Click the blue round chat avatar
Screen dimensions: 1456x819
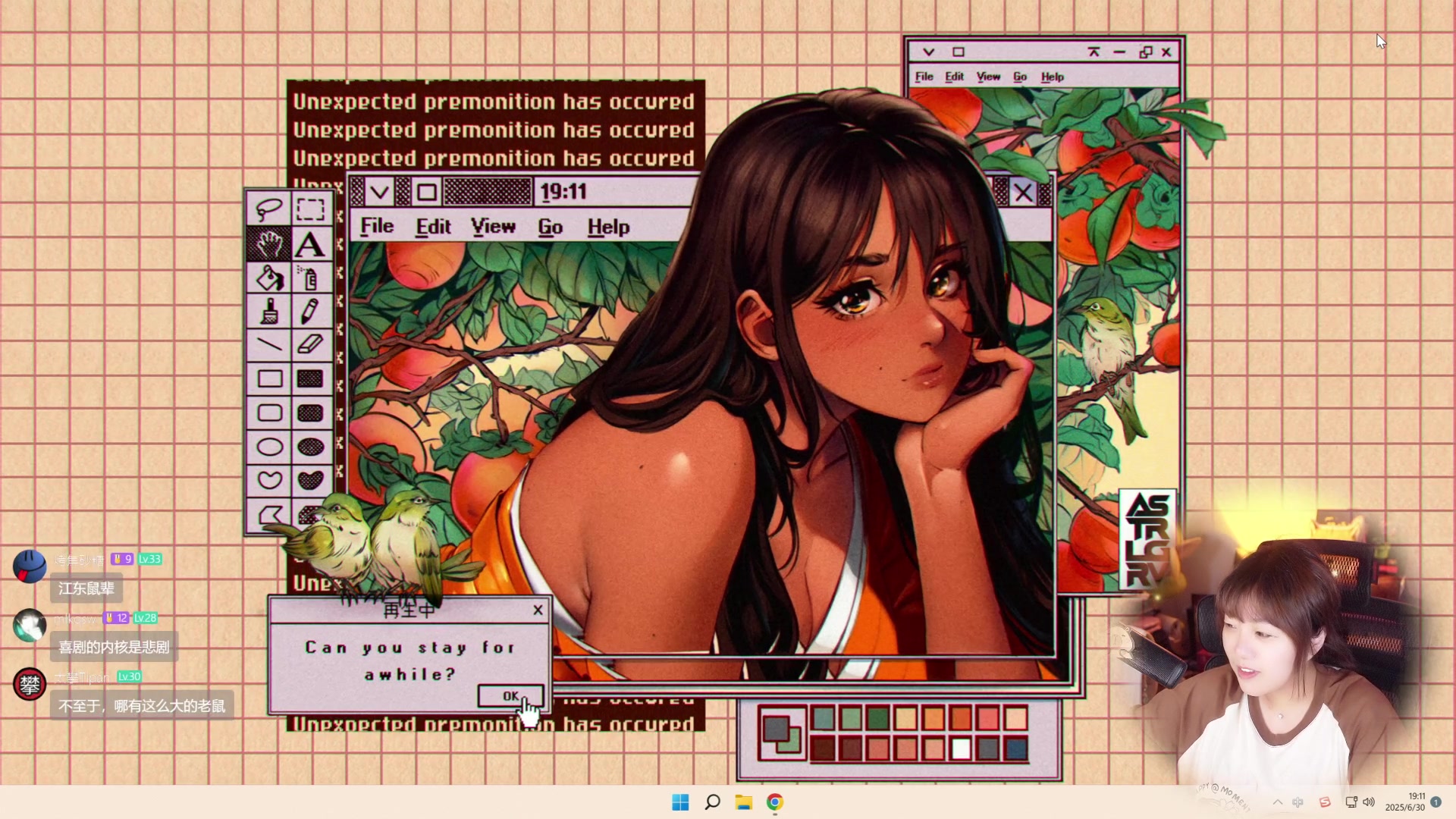[x=30, y=566]
